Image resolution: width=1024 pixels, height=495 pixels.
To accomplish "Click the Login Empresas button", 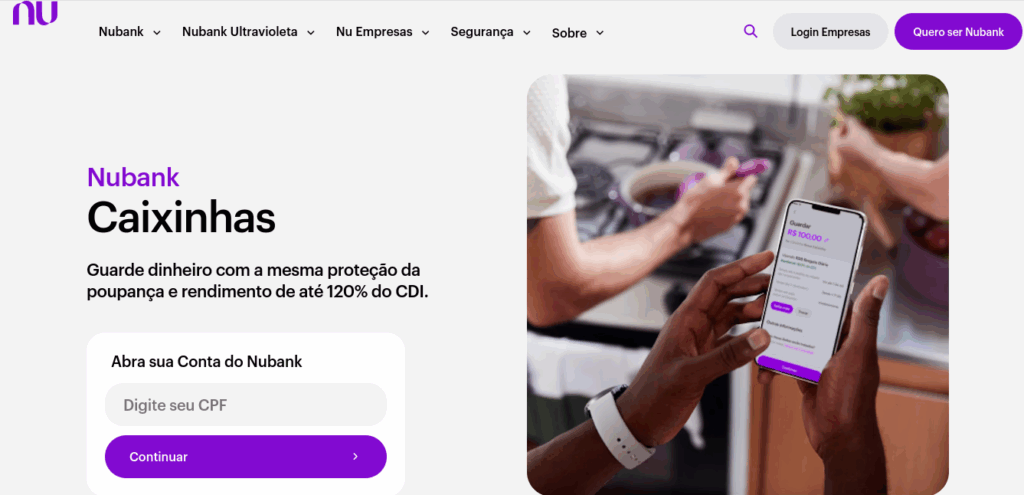I will coord(830,31).
